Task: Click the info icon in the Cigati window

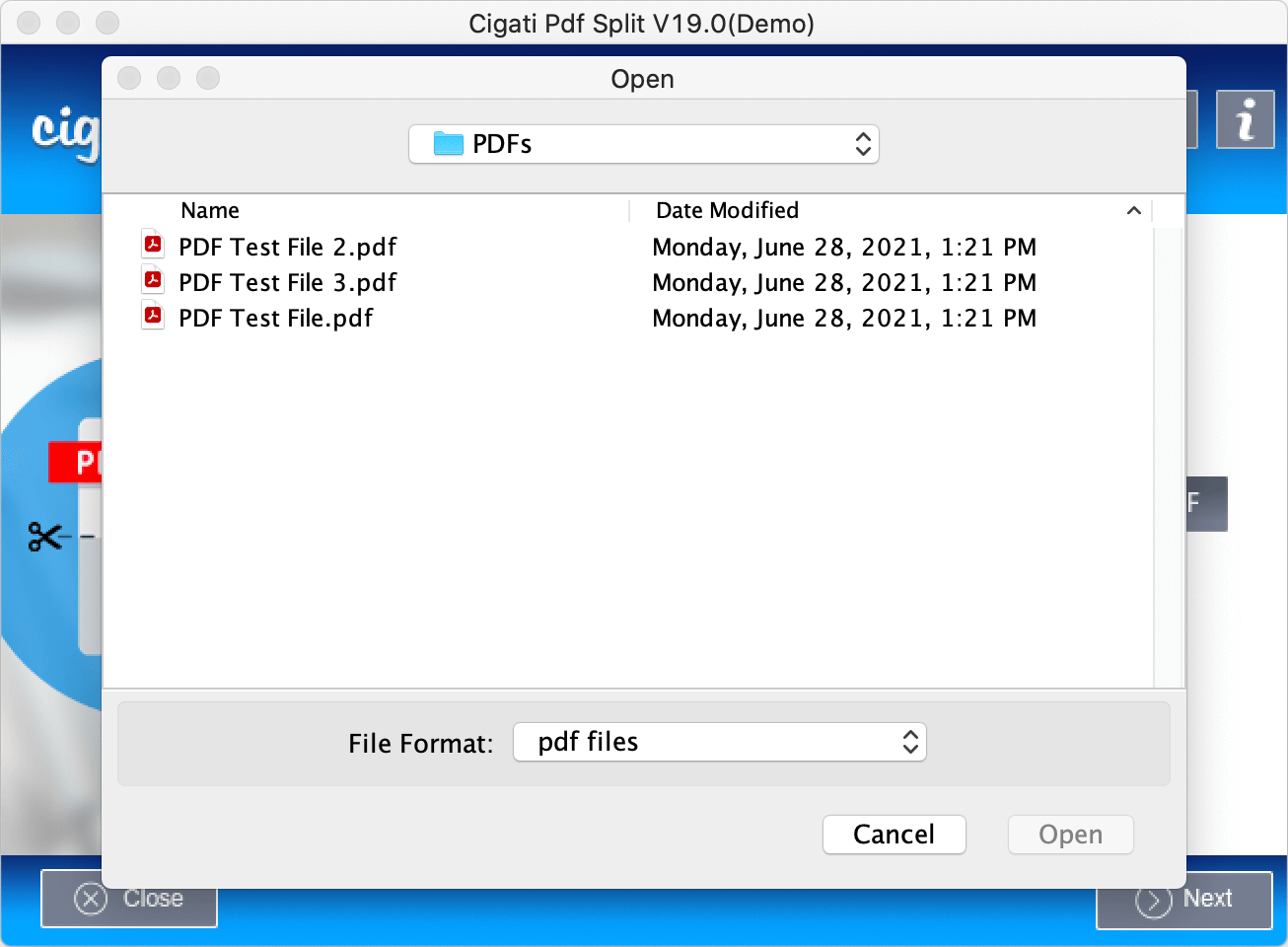Action: (1245, 119)
